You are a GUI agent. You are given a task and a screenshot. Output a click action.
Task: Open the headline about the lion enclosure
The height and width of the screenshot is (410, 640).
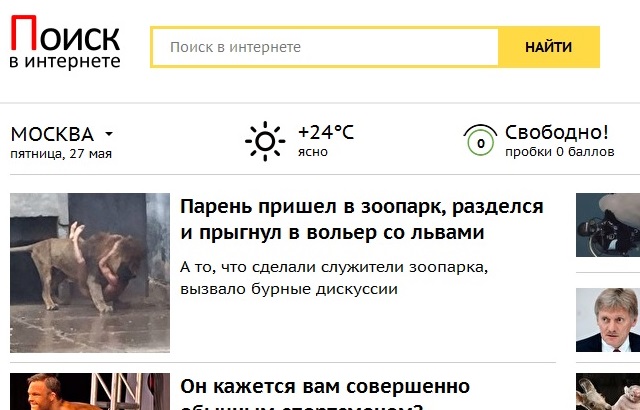362,219
